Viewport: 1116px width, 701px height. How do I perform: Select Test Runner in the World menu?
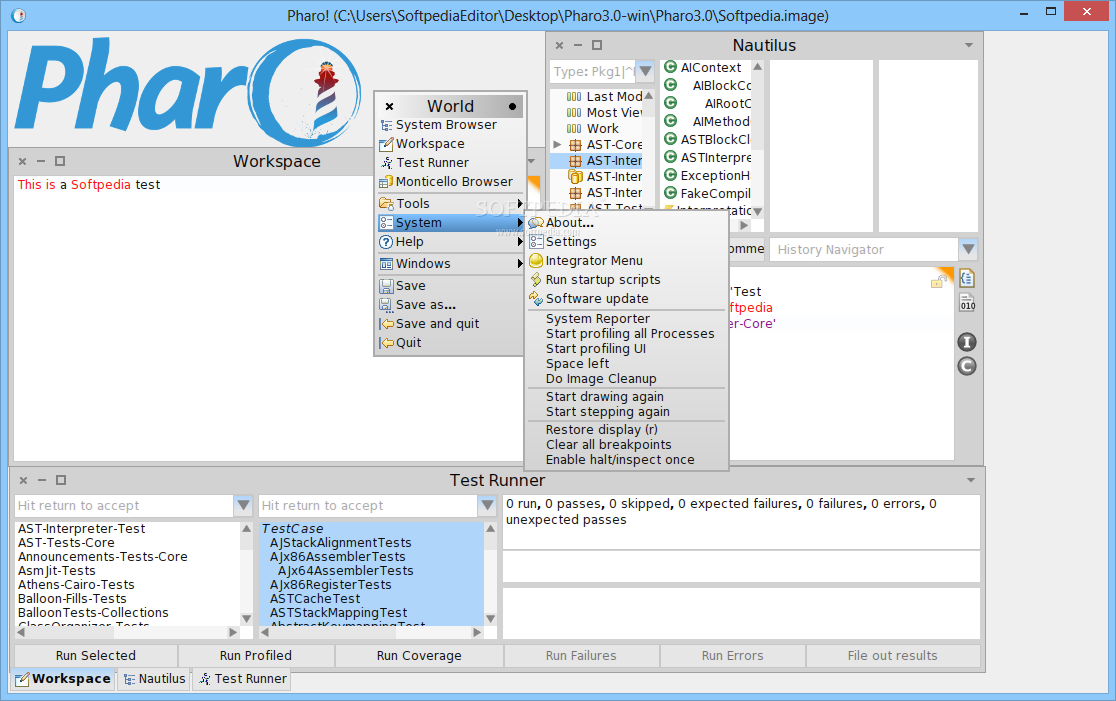[x=432, y=163]
